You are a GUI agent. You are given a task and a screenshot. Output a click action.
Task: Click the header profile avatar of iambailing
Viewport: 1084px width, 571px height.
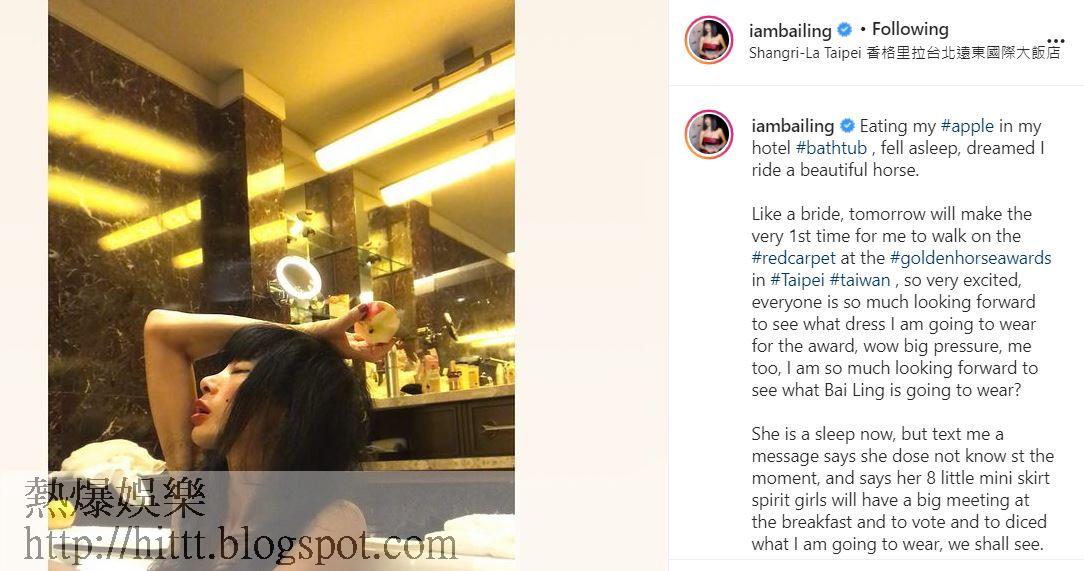pos(709,40)
